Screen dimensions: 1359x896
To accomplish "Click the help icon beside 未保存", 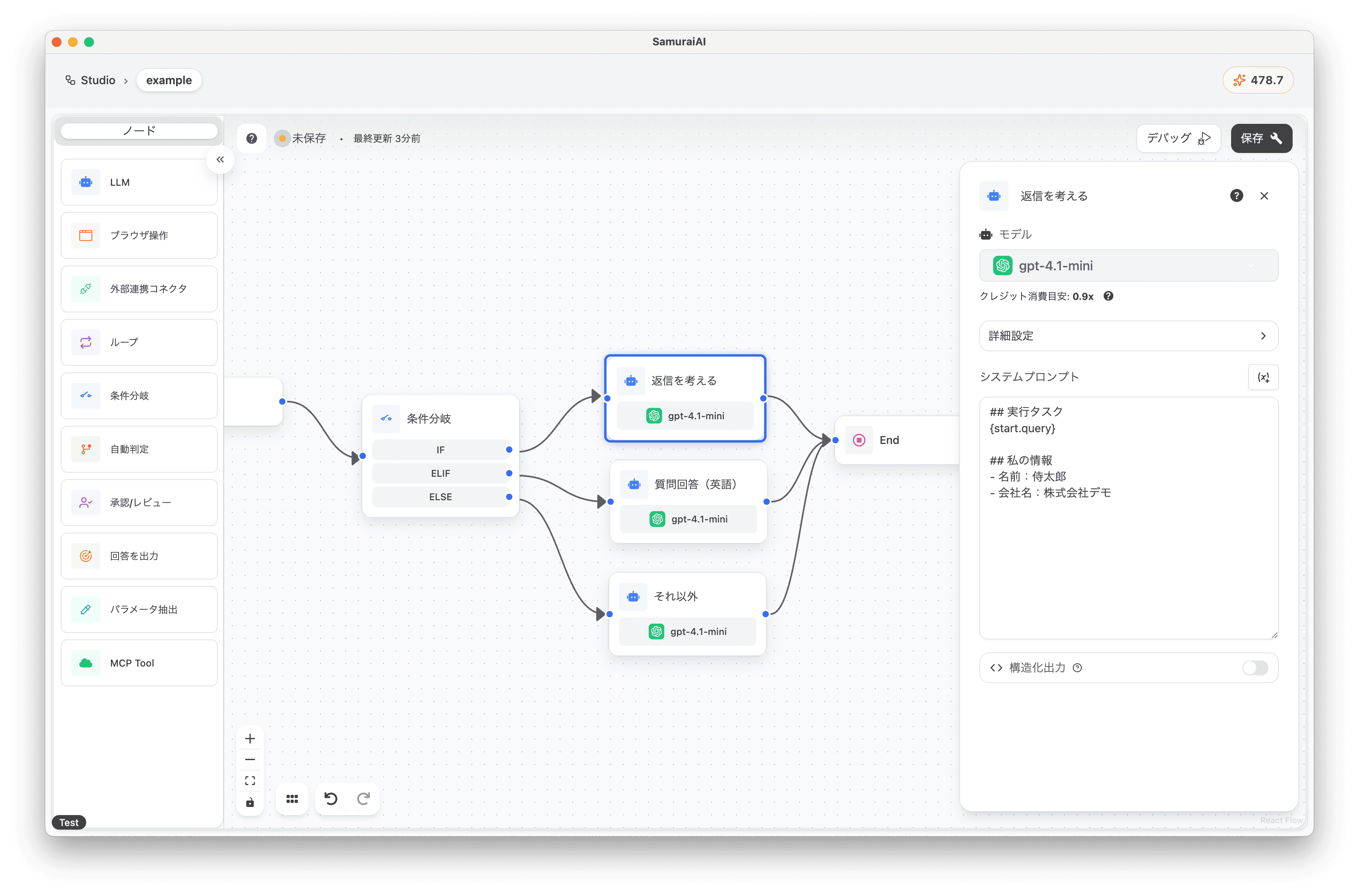I will tap(251, 138).
